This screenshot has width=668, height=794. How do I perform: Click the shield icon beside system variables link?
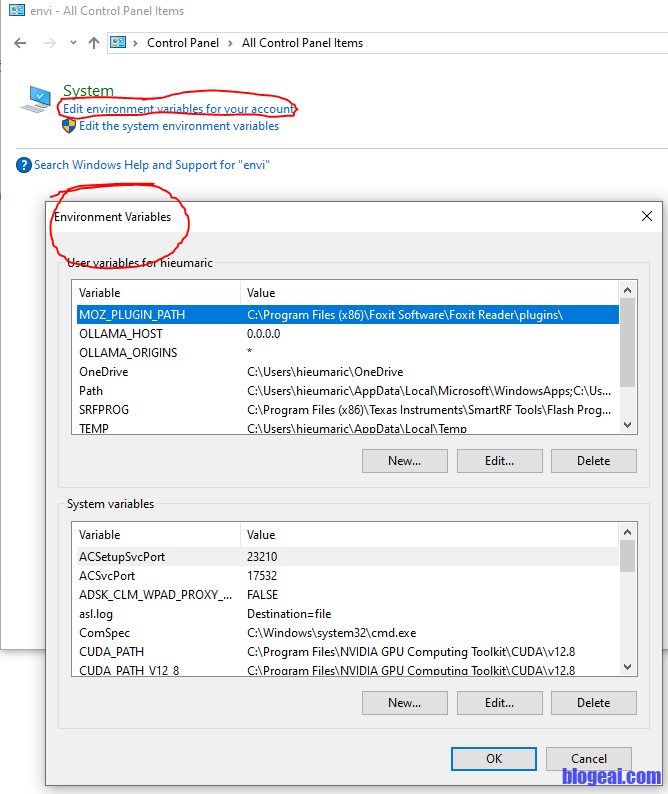click(x=69, y=126)
